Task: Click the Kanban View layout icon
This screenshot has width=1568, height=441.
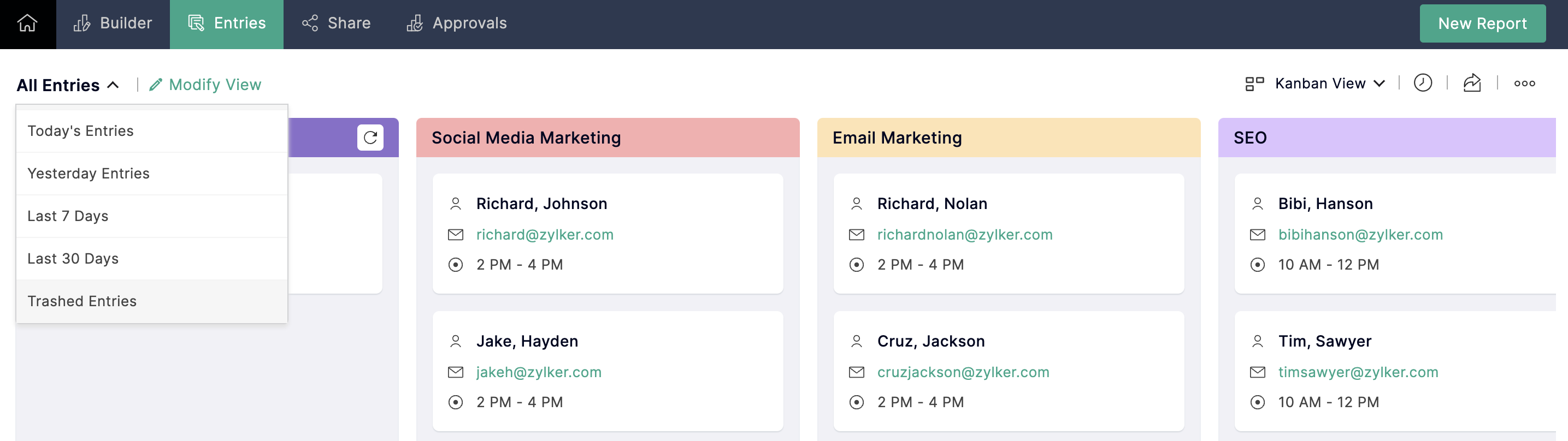Action: tap(1254, 84)
